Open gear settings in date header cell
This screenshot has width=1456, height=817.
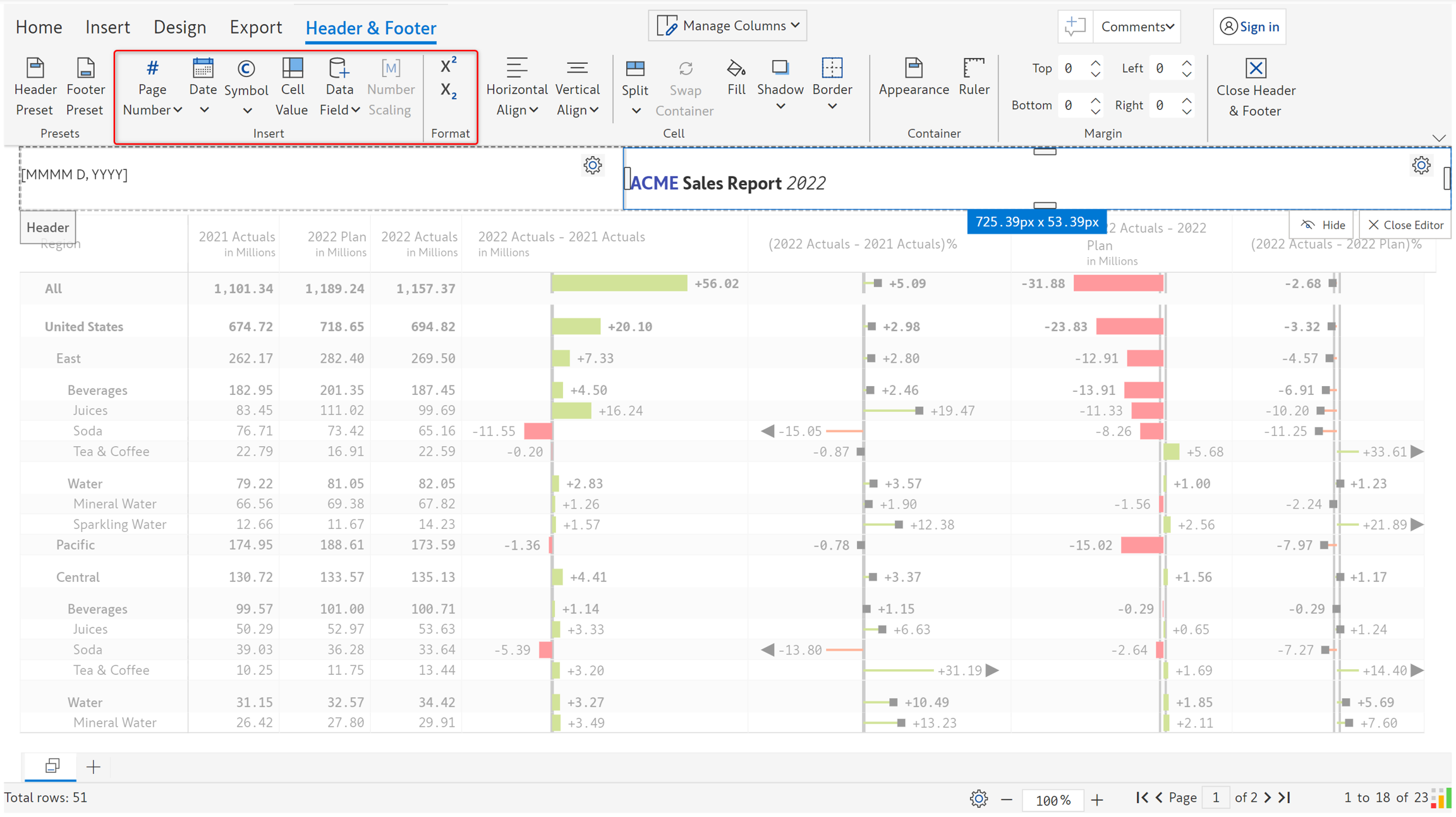(592, 166)
